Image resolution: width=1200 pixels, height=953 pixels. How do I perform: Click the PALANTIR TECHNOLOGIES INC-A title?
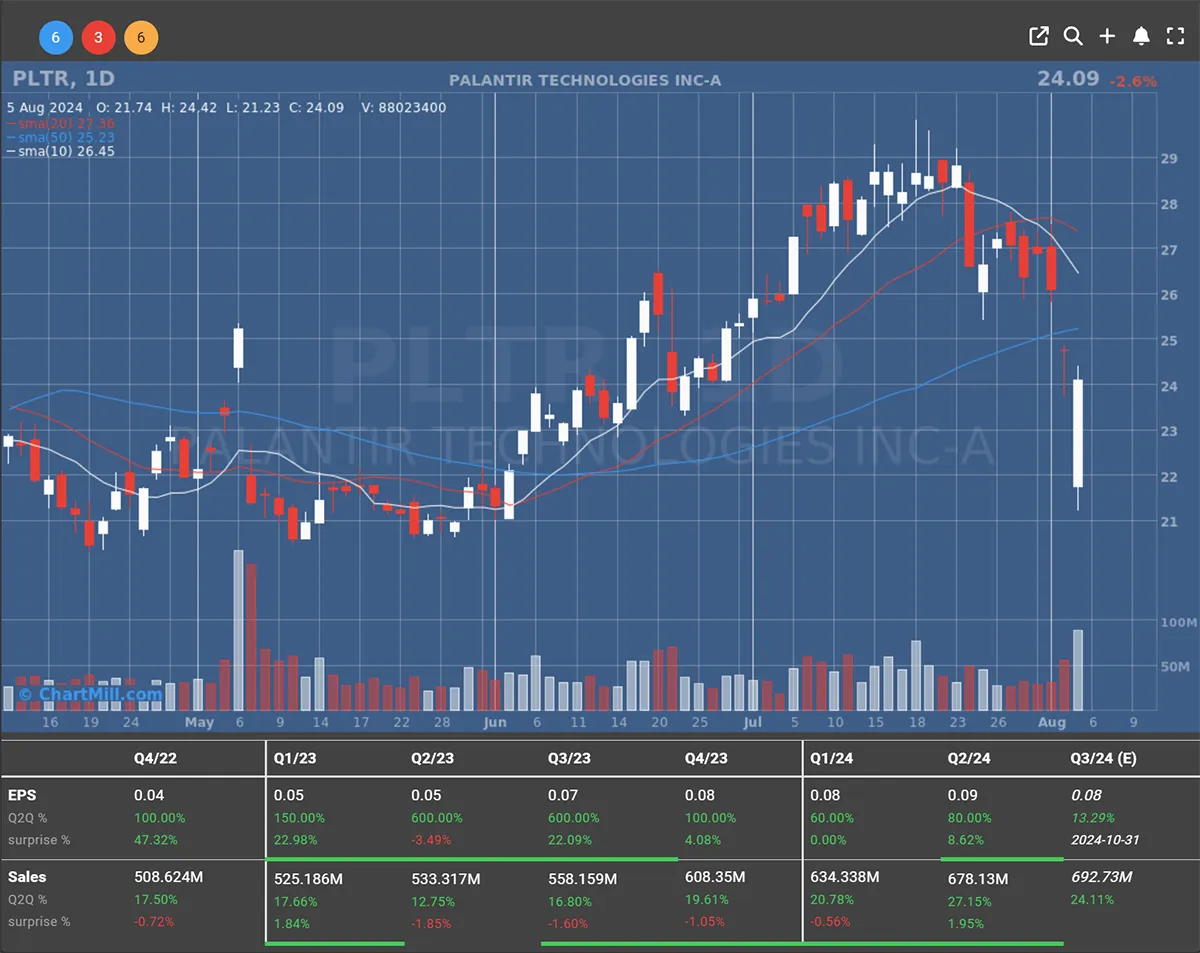[x=585, y=80]
